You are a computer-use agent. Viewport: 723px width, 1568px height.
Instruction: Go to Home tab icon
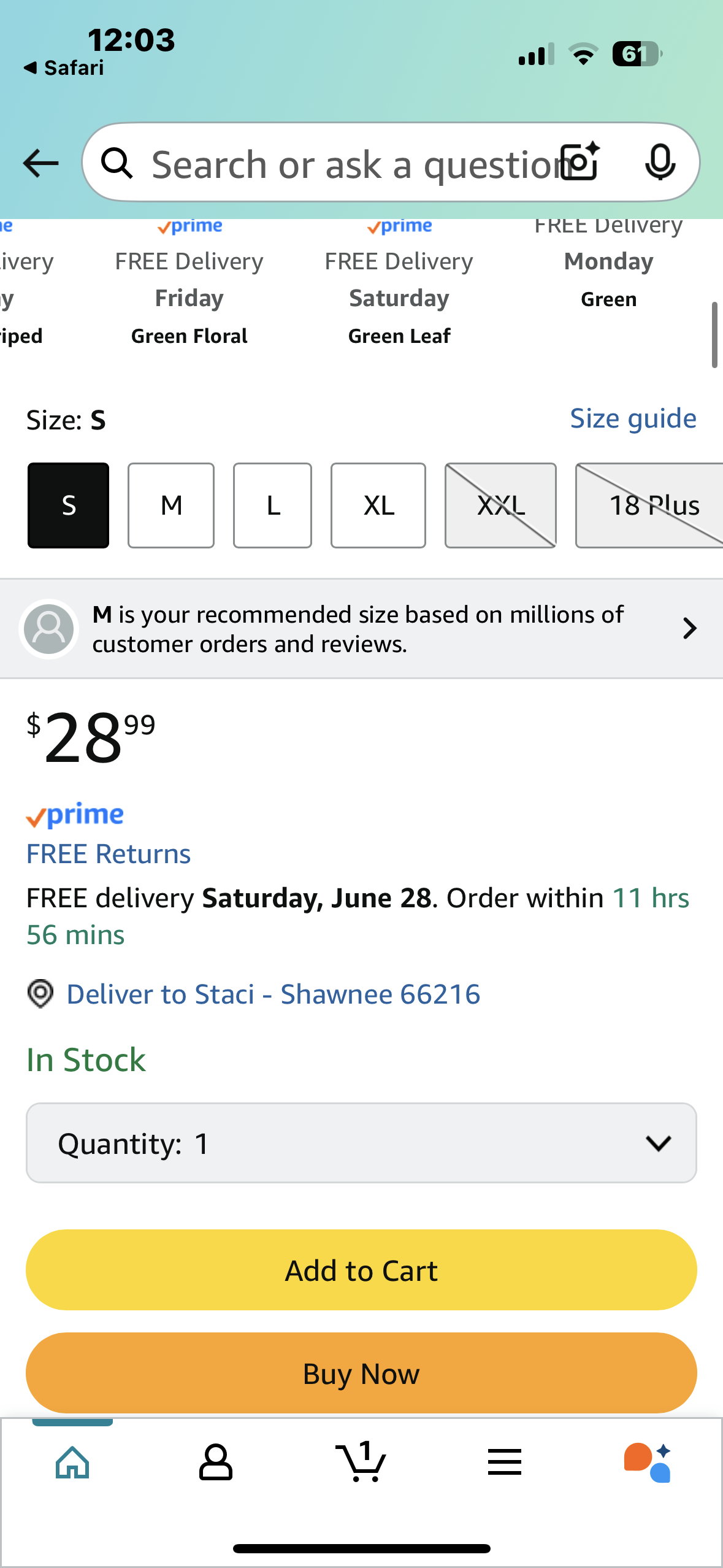(72, 1462)
